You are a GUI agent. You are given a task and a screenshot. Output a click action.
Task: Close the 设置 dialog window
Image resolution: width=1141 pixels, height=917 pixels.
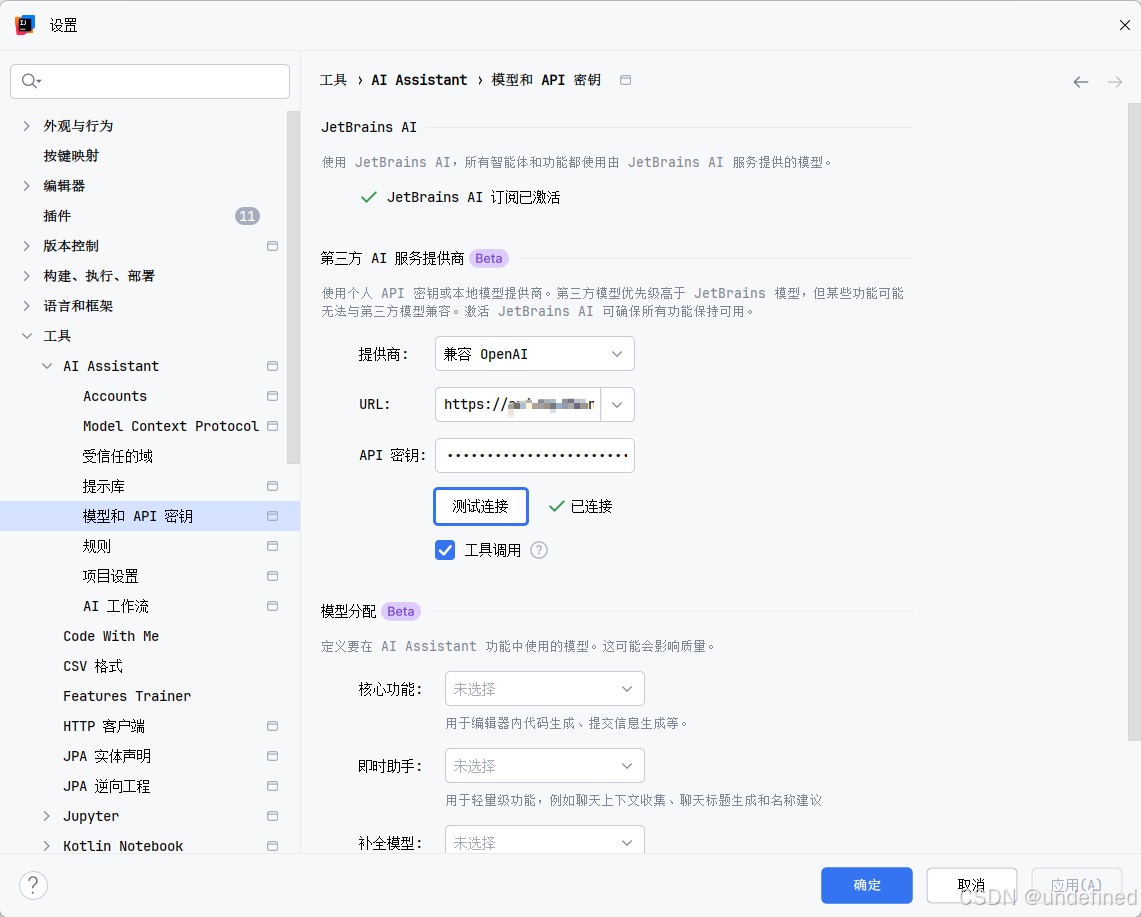(x=1124, y=25)
